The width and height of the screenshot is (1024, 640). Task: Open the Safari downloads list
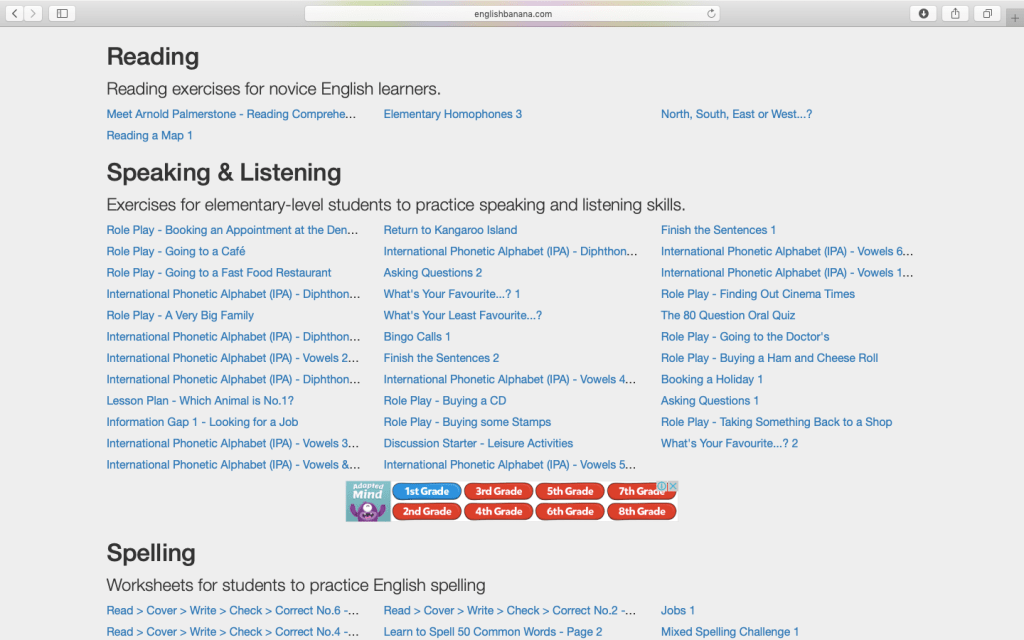point(923,13)
